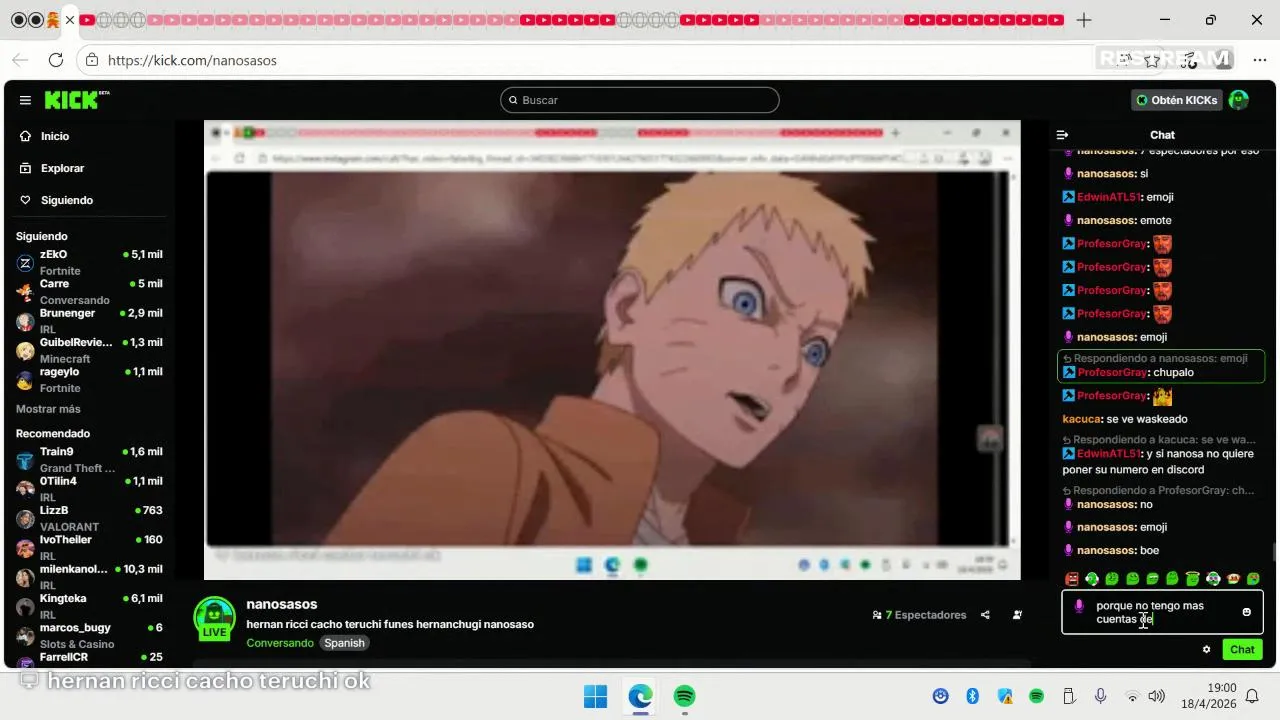Click kacuca username in chat

[1081, 419]
